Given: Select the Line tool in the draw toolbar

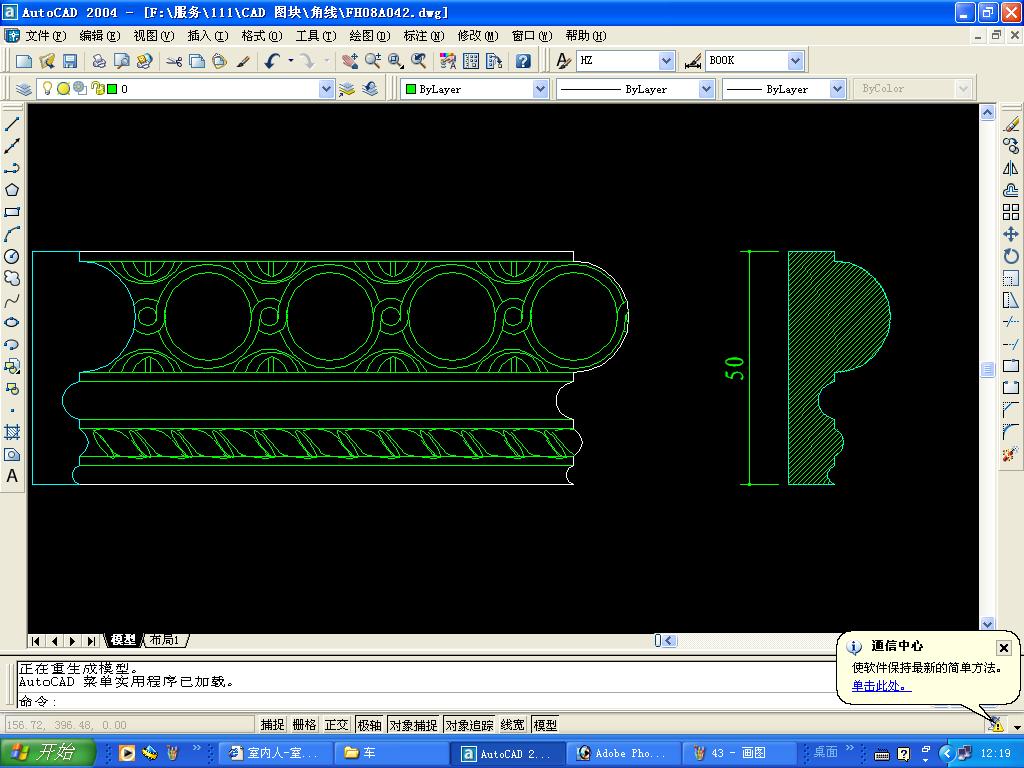Looking at the screenshot, I should tap(12, 124).
